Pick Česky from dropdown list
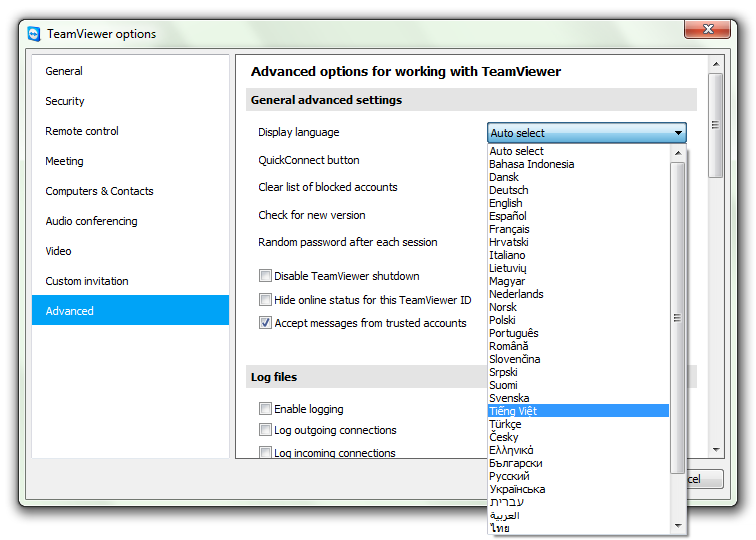Screen dimensions: 756x540 (579, 437)
